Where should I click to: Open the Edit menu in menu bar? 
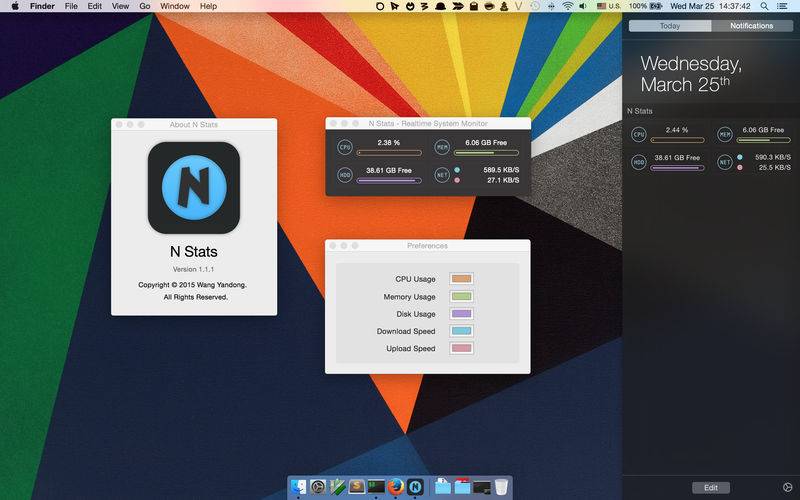click(94, 6)
